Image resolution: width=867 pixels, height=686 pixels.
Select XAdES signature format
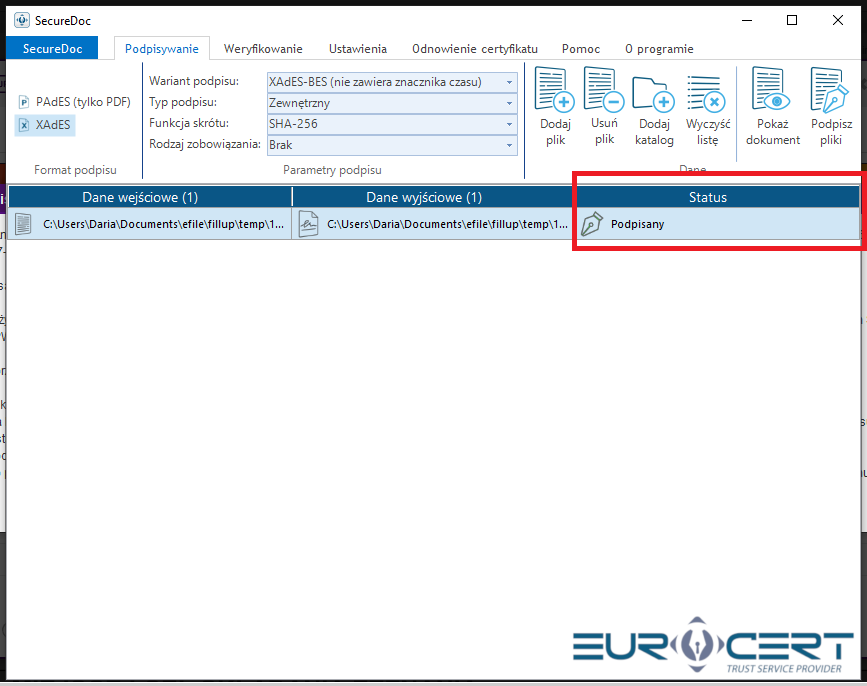45,125
